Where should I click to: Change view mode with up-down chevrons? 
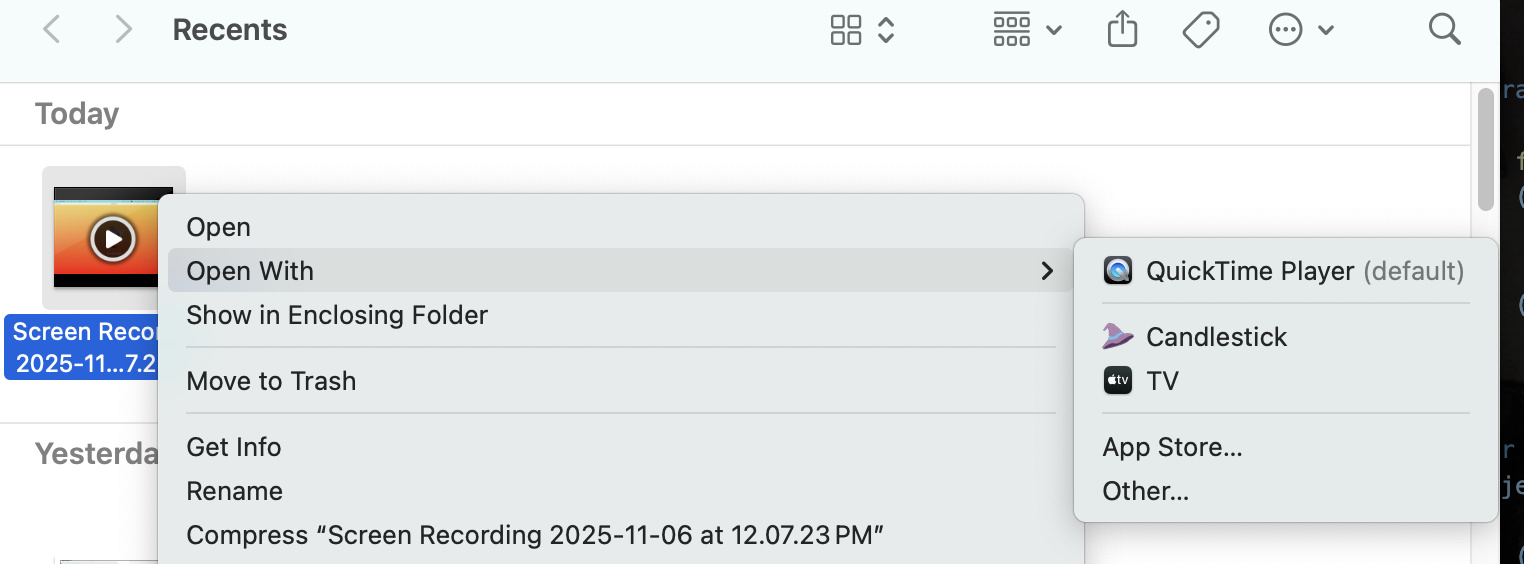tap(886, 30)
